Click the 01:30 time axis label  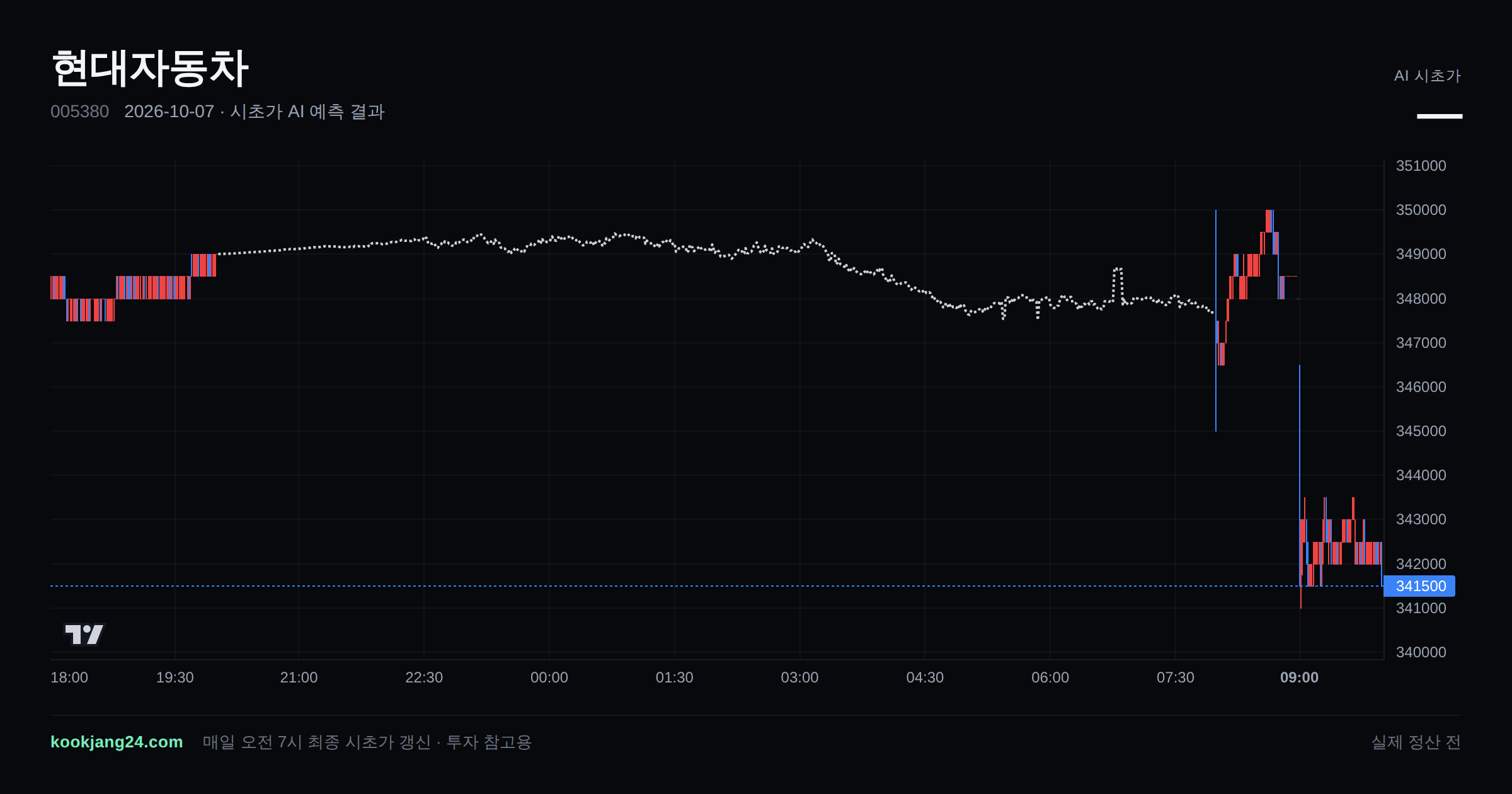click(x=675, y=677)
